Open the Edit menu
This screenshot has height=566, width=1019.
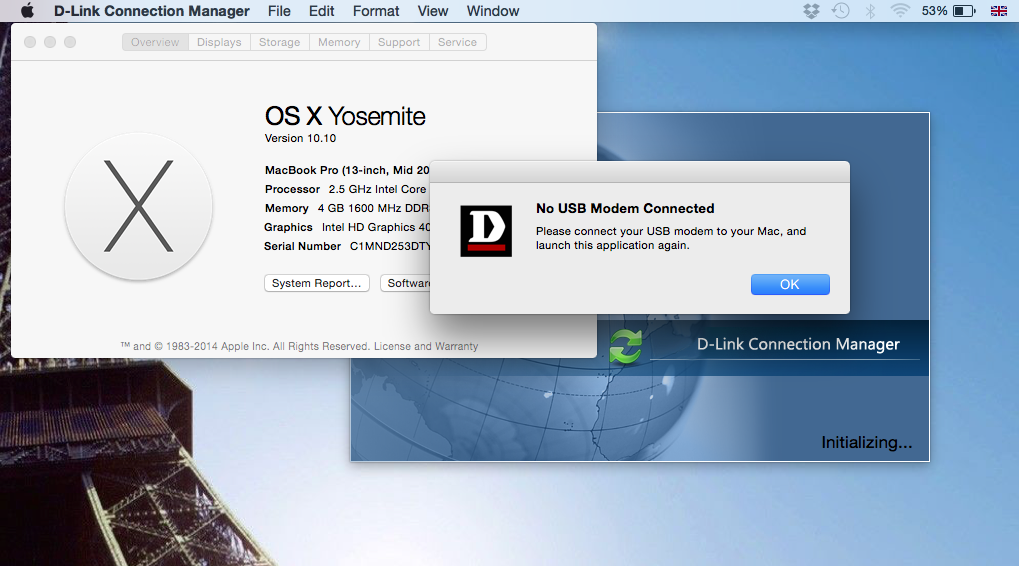click(x=322, y=11)
